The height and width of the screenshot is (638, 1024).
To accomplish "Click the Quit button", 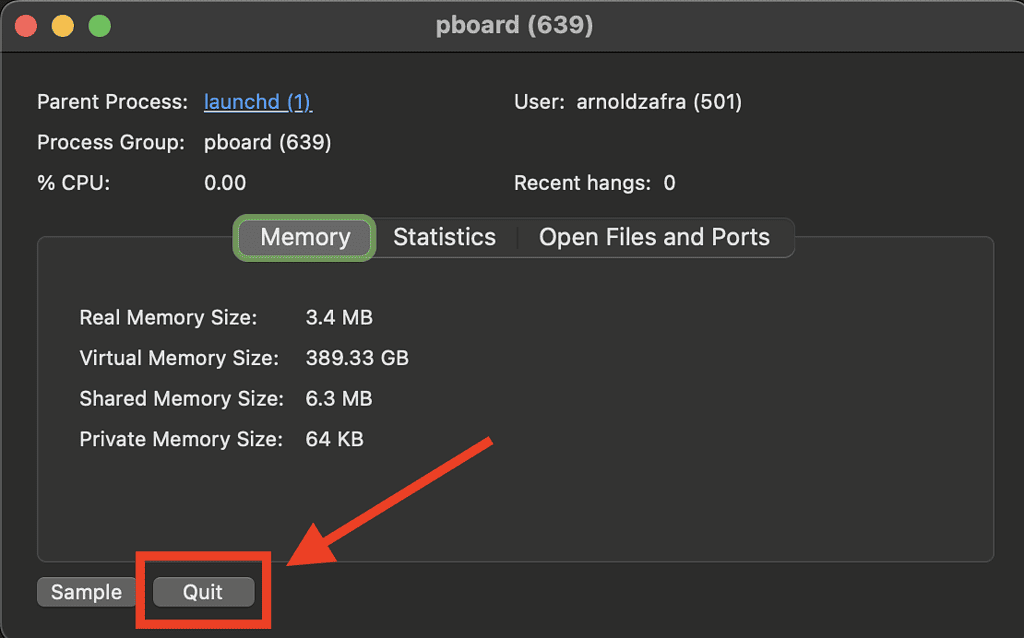I will click(x=202, y=592).
